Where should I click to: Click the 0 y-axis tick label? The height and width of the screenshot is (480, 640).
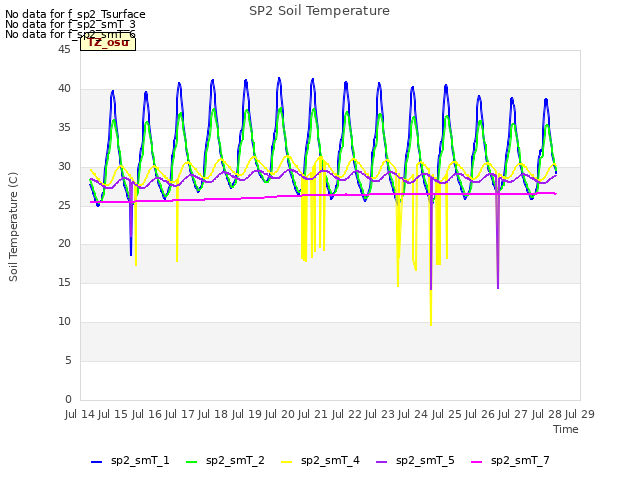point(68,400)
